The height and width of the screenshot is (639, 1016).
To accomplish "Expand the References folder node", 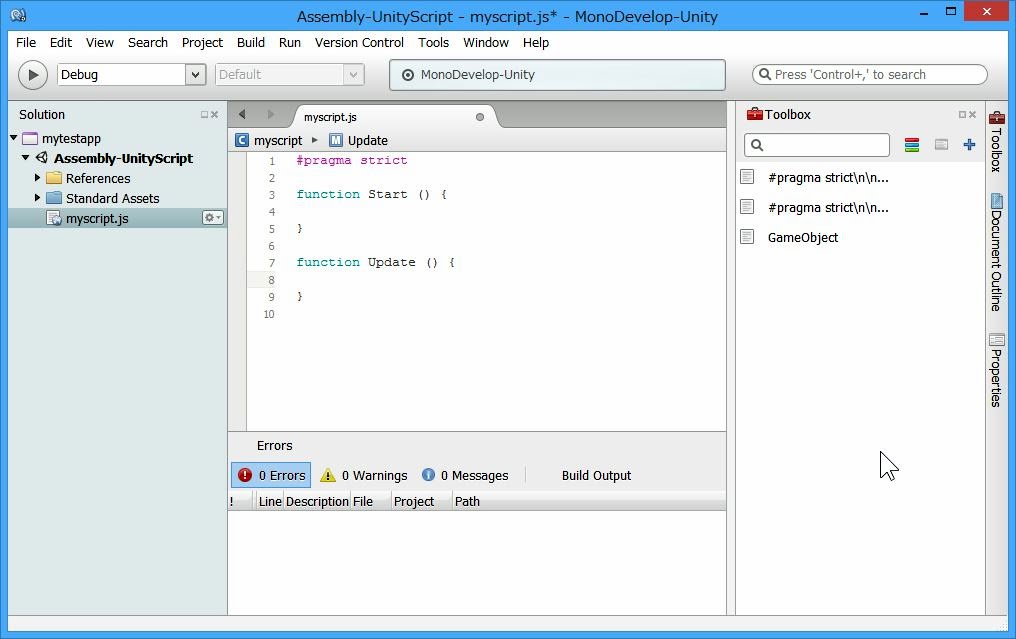I will [x=38, y=178].
